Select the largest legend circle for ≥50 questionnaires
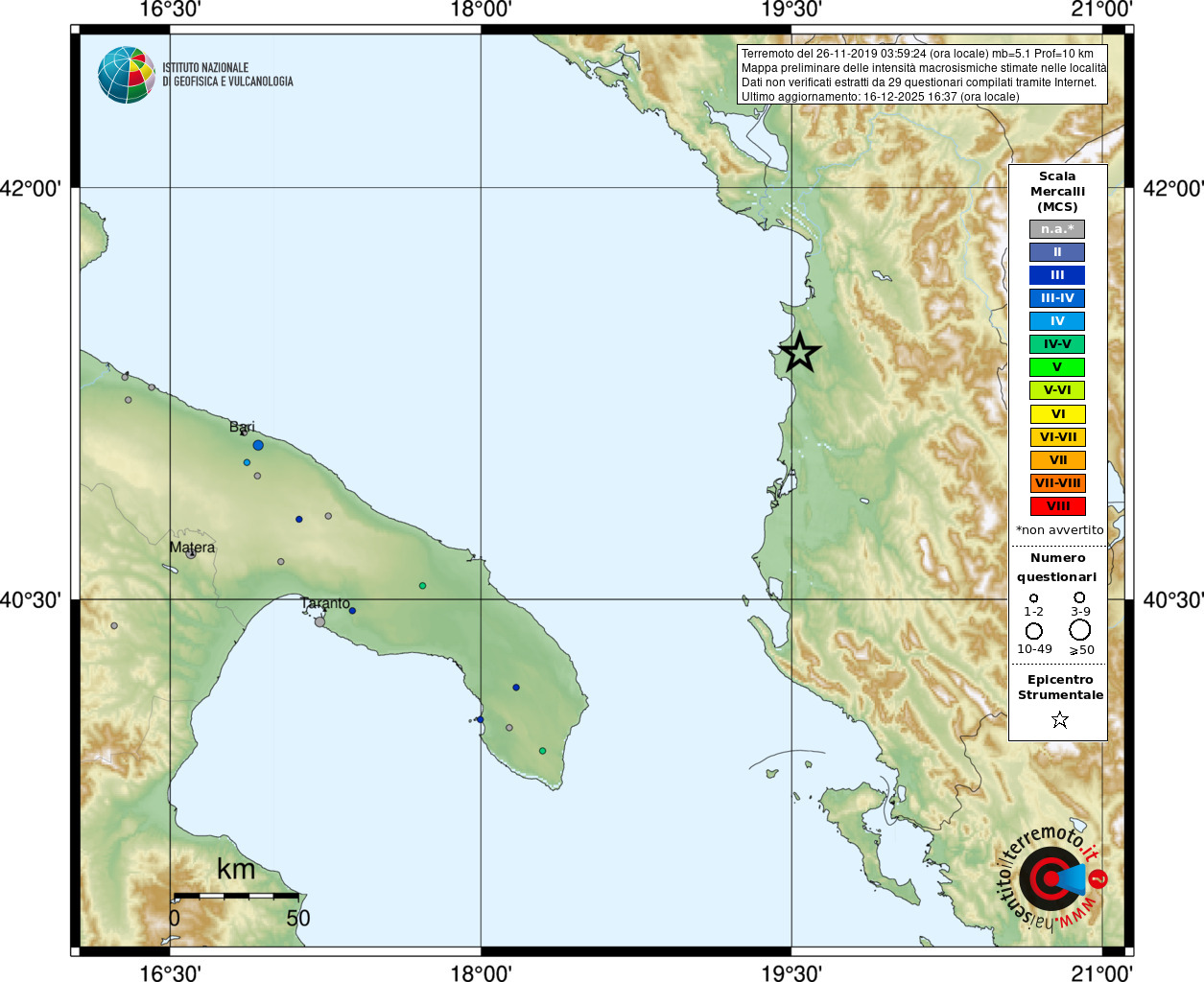The image size is (1204, 982). click(x=1080, y=630)
